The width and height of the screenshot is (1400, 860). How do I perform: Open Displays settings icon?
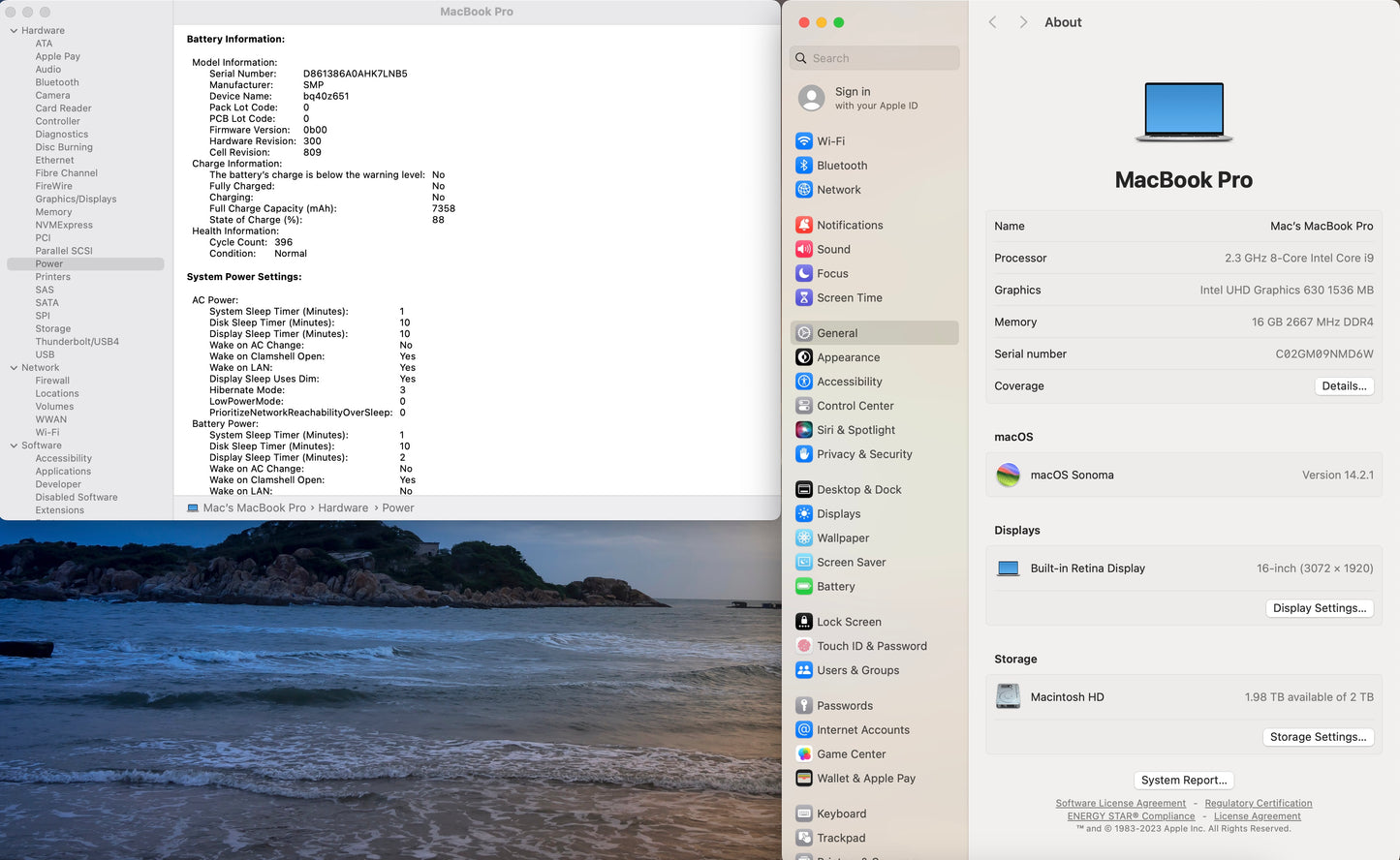tap(804, 513)
